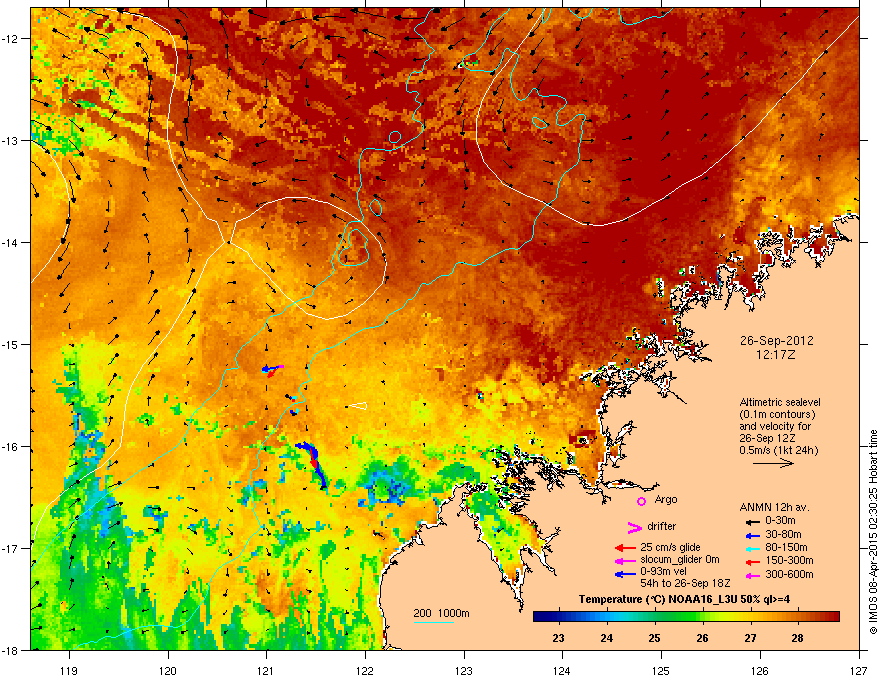Screen dimensions: 880x680
Task: Click the 'slocum_glider 0m' label
Action: tap(680, 560)
